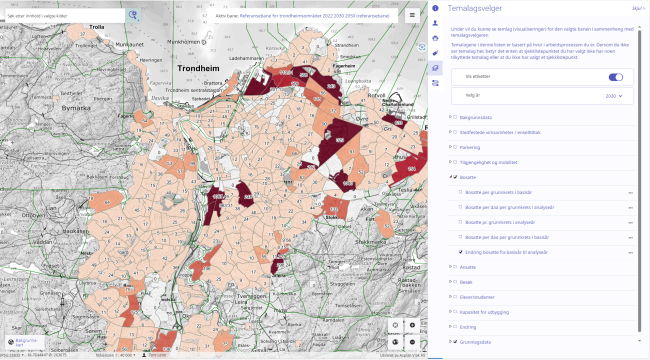The height and width of the screenshot is (360, 650).
Task: Click the zoom out minus button
Action: [412, 342]
